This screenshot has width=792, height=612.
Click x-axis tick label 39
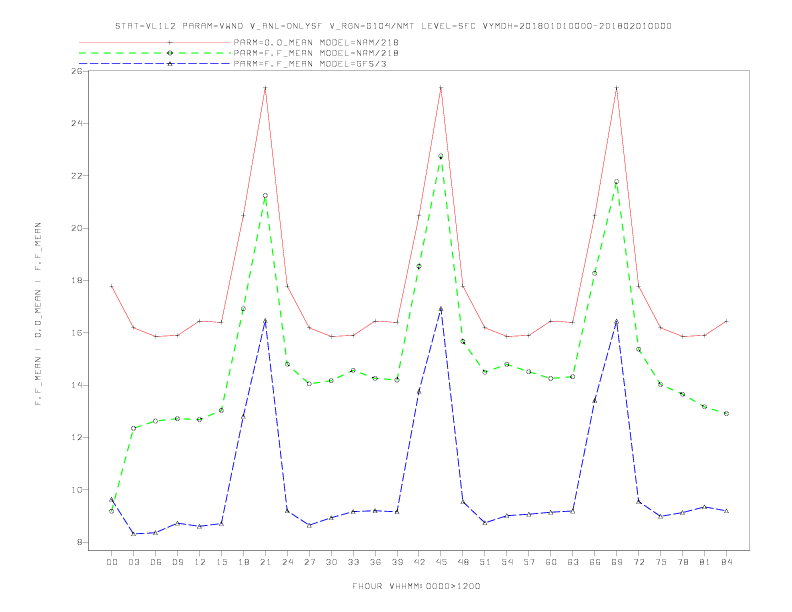tap(397, 562)
